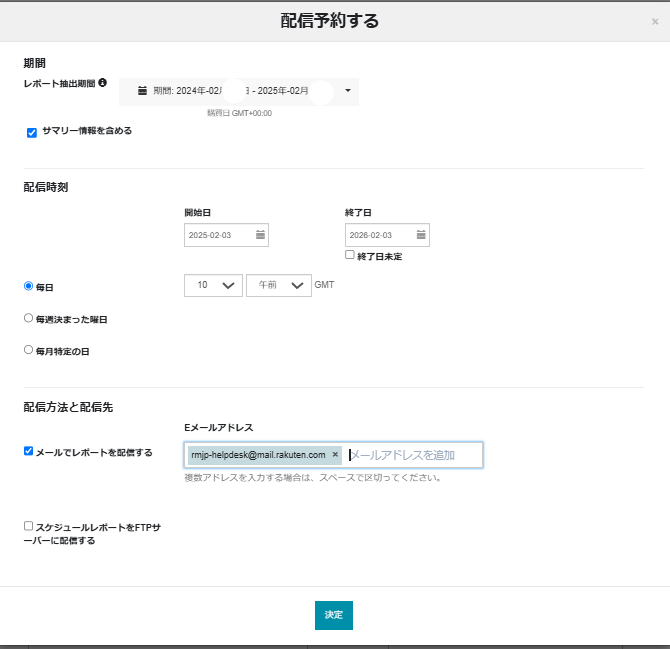Click the 終了日 date field 2026-02-03
The height and width of the screenshot is (649, 670).
pos(380,235)
